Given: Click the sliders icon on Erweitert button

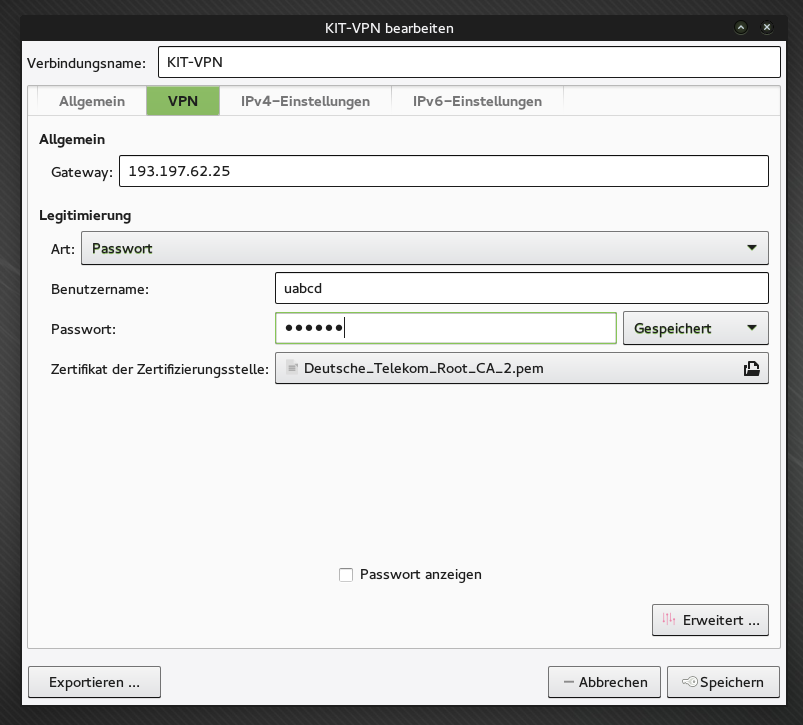Looking at the screenshot, I should (x=669, y=620).
